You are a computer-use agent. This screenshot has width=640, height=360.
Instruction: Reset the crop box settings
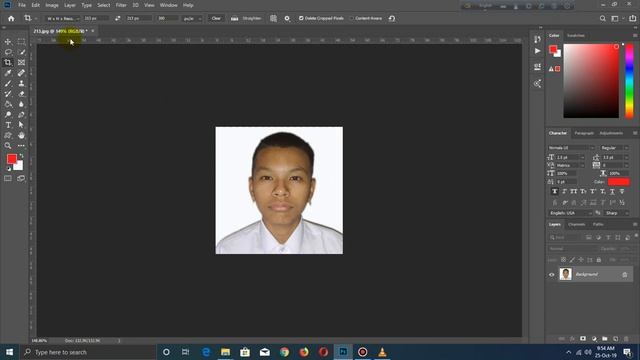(392, 18)
